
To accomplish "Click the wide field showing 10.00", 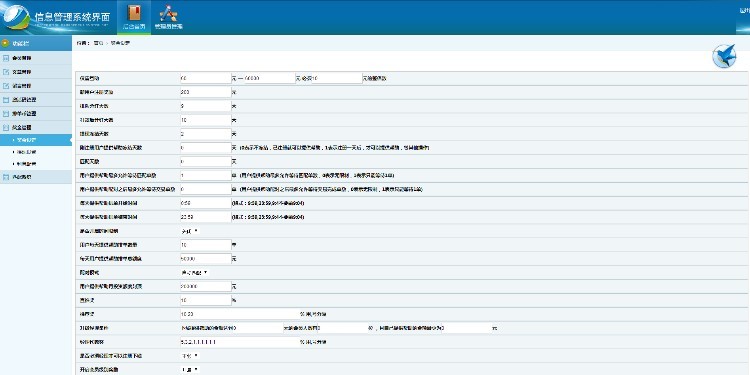I will 239,314.
